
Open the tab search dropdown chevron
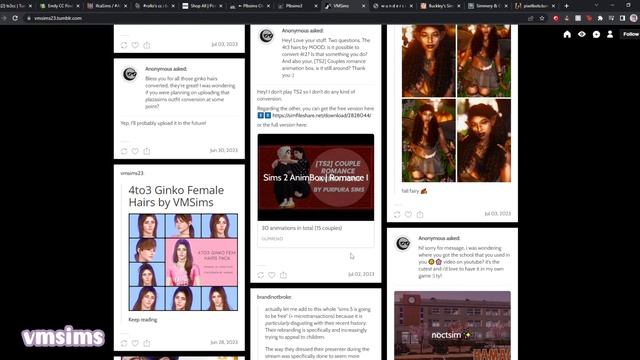596,6
